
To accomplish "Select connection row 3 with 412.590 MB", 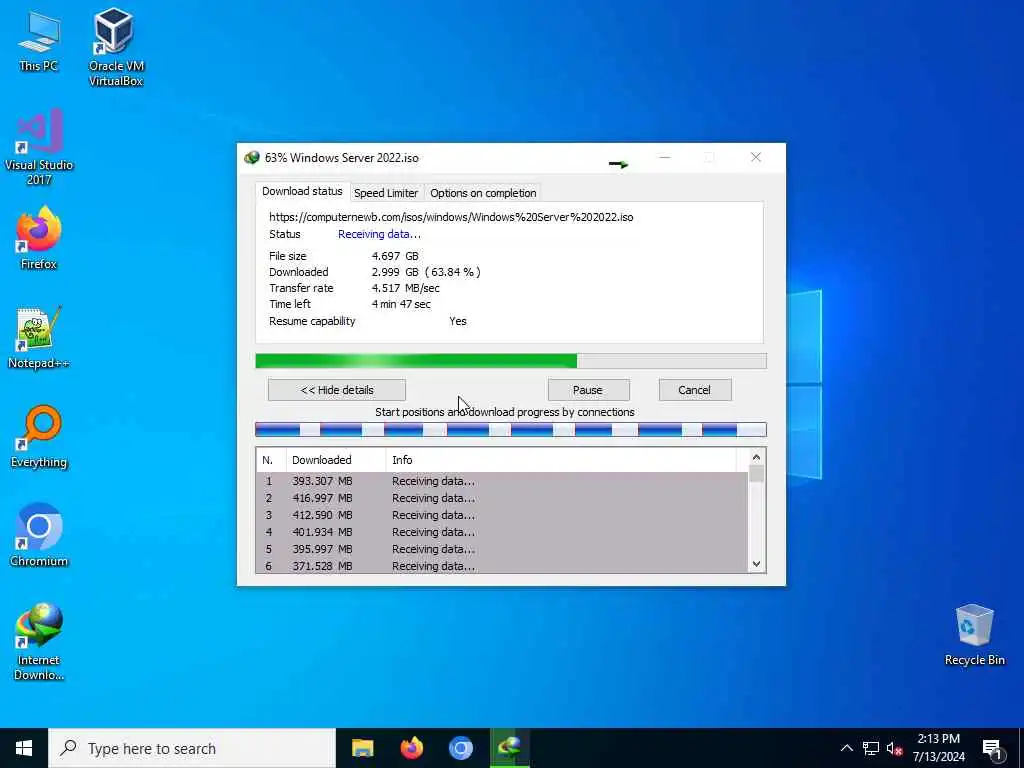I will 502,515.
